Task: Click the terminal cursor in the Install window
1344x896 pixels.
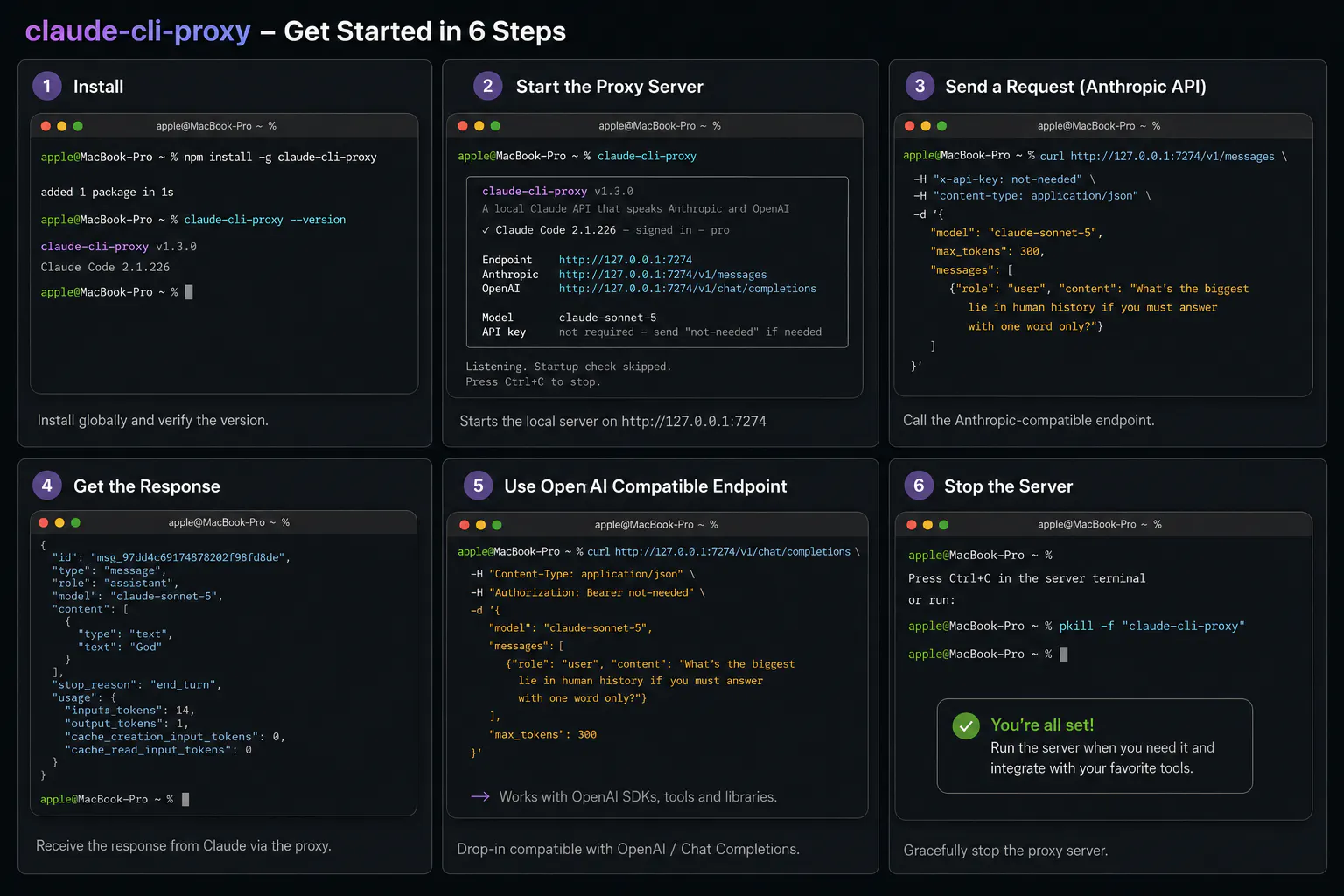Action: [x=189, y=292]
